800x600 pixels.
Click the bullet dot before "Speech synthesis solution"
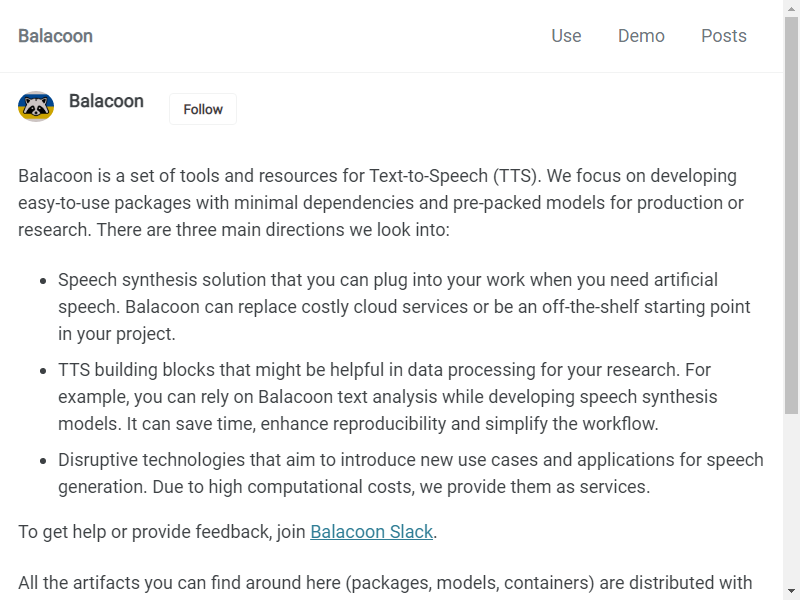point(42,281)
